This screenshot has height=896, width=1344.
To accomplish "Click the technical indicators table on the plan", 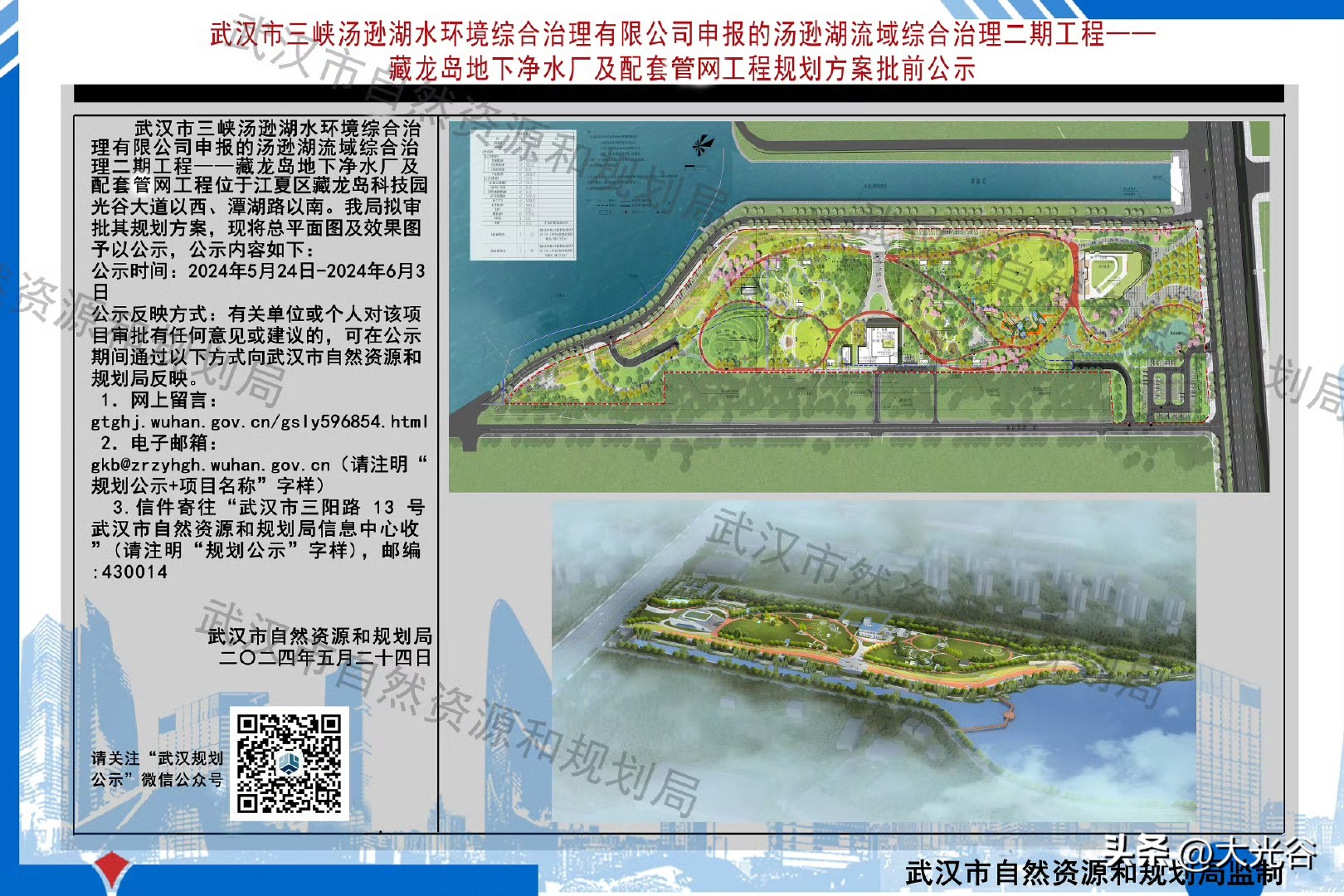I will tap(522, 196).
